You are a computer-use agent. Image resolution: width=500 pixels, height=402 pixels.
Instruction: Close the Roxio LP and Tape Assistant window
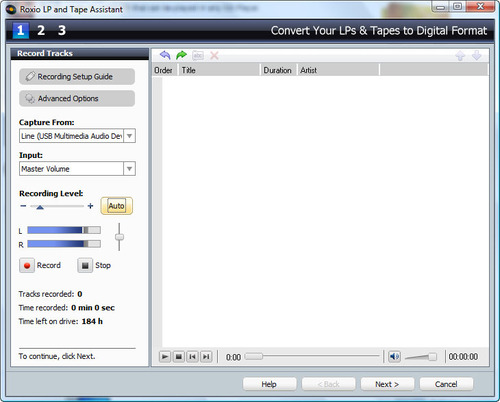(480, 7)
